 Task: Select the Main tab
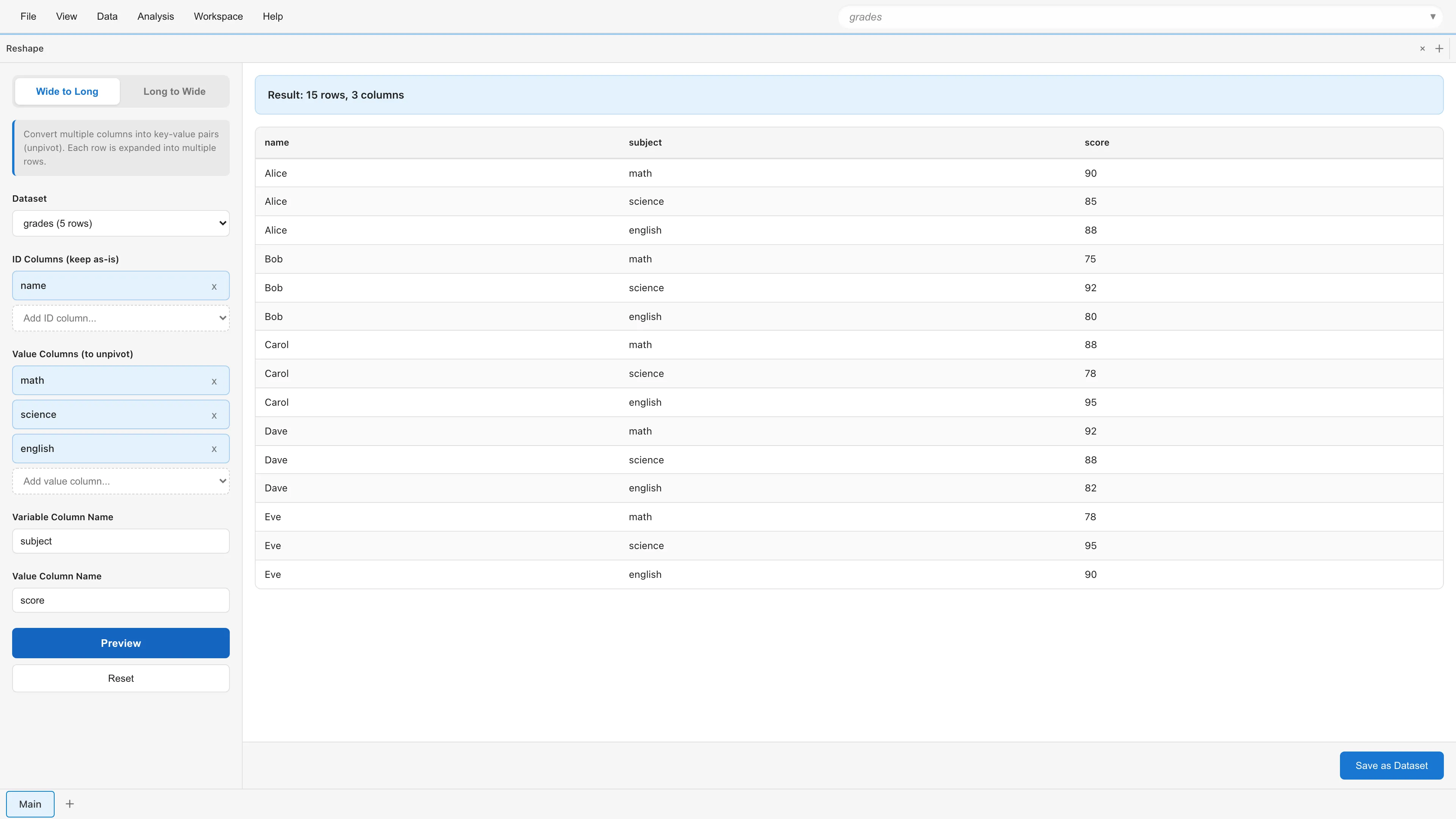pyautogui.click(x=30, y=804)
